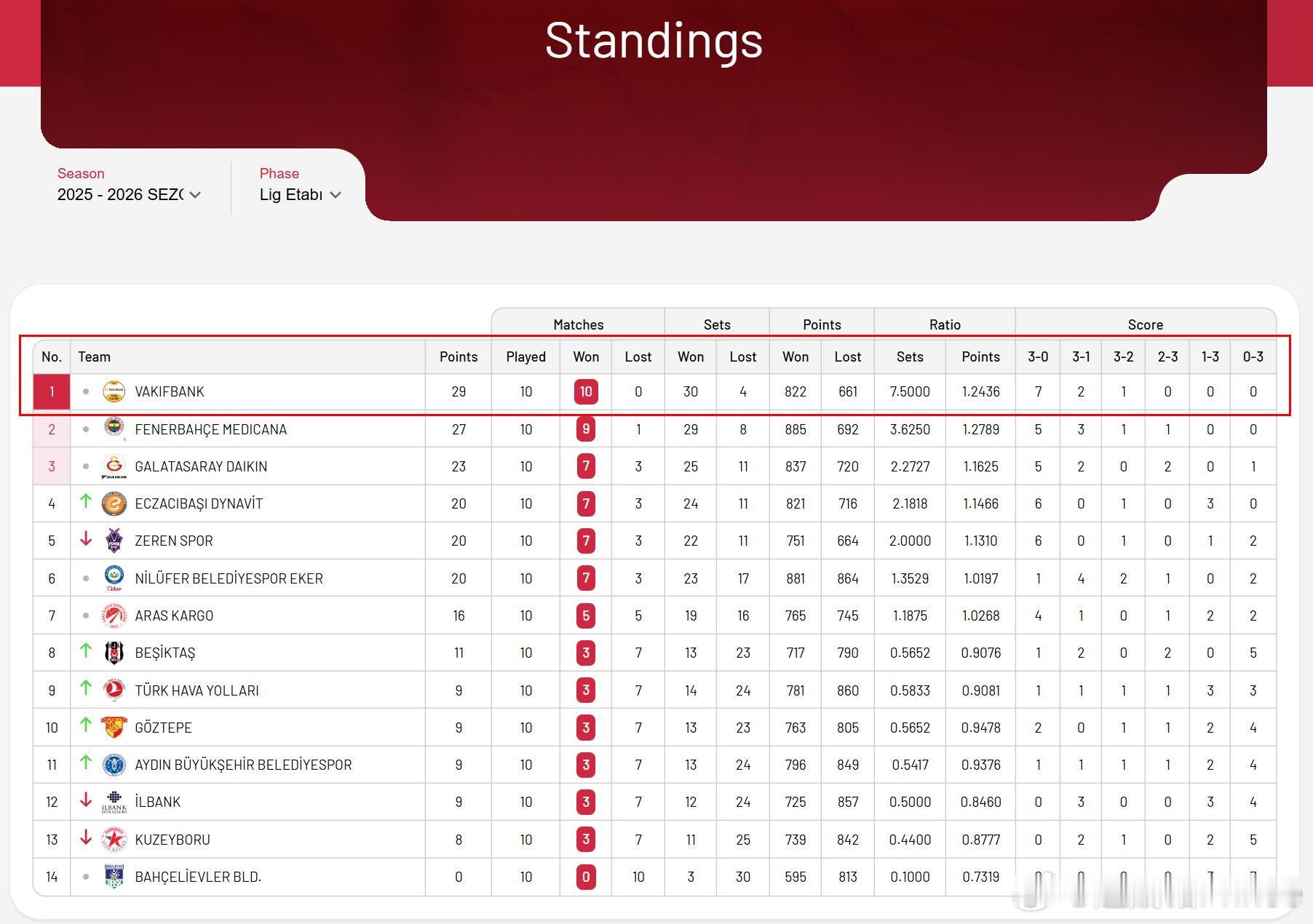The image size is (1313, 924).
Task: Click the Team column header
Action: click(95, 357)
